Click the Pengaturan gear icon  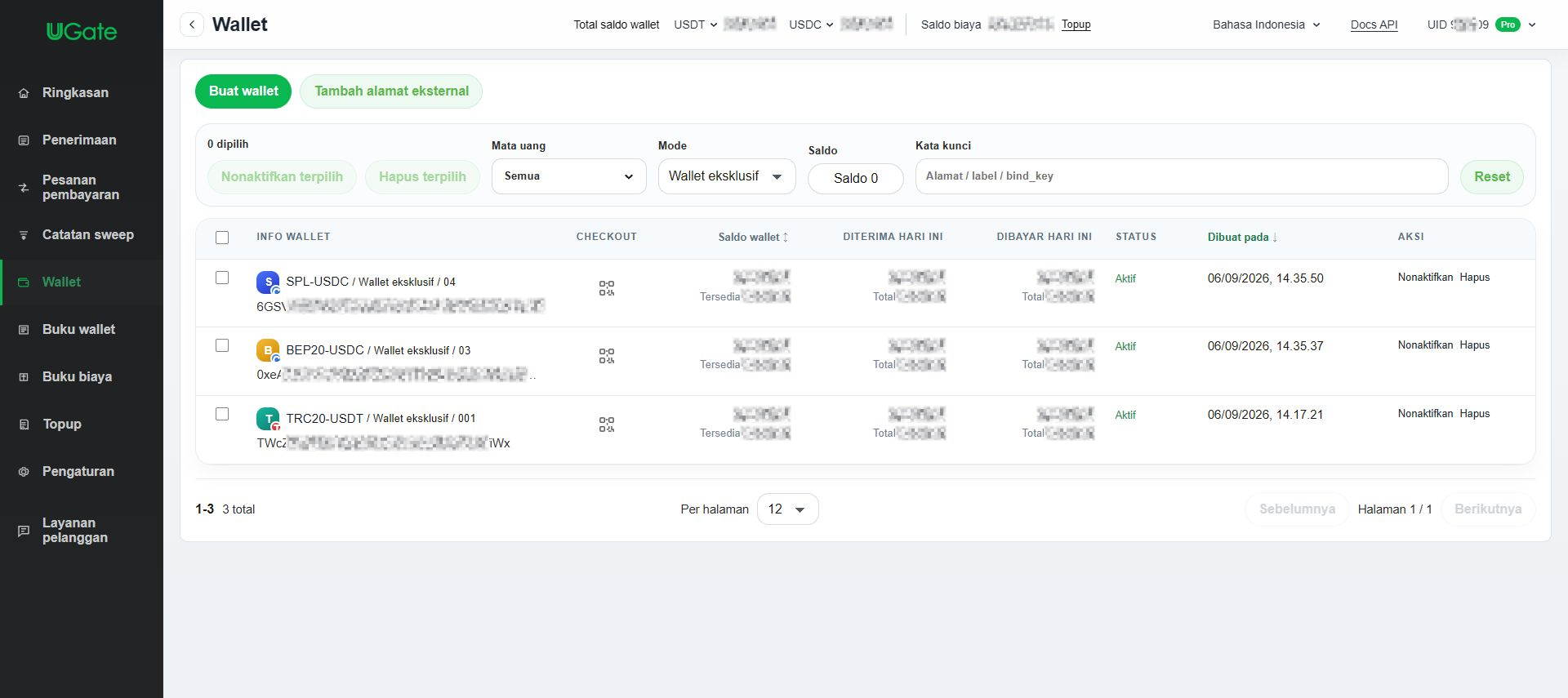[24, 472]
